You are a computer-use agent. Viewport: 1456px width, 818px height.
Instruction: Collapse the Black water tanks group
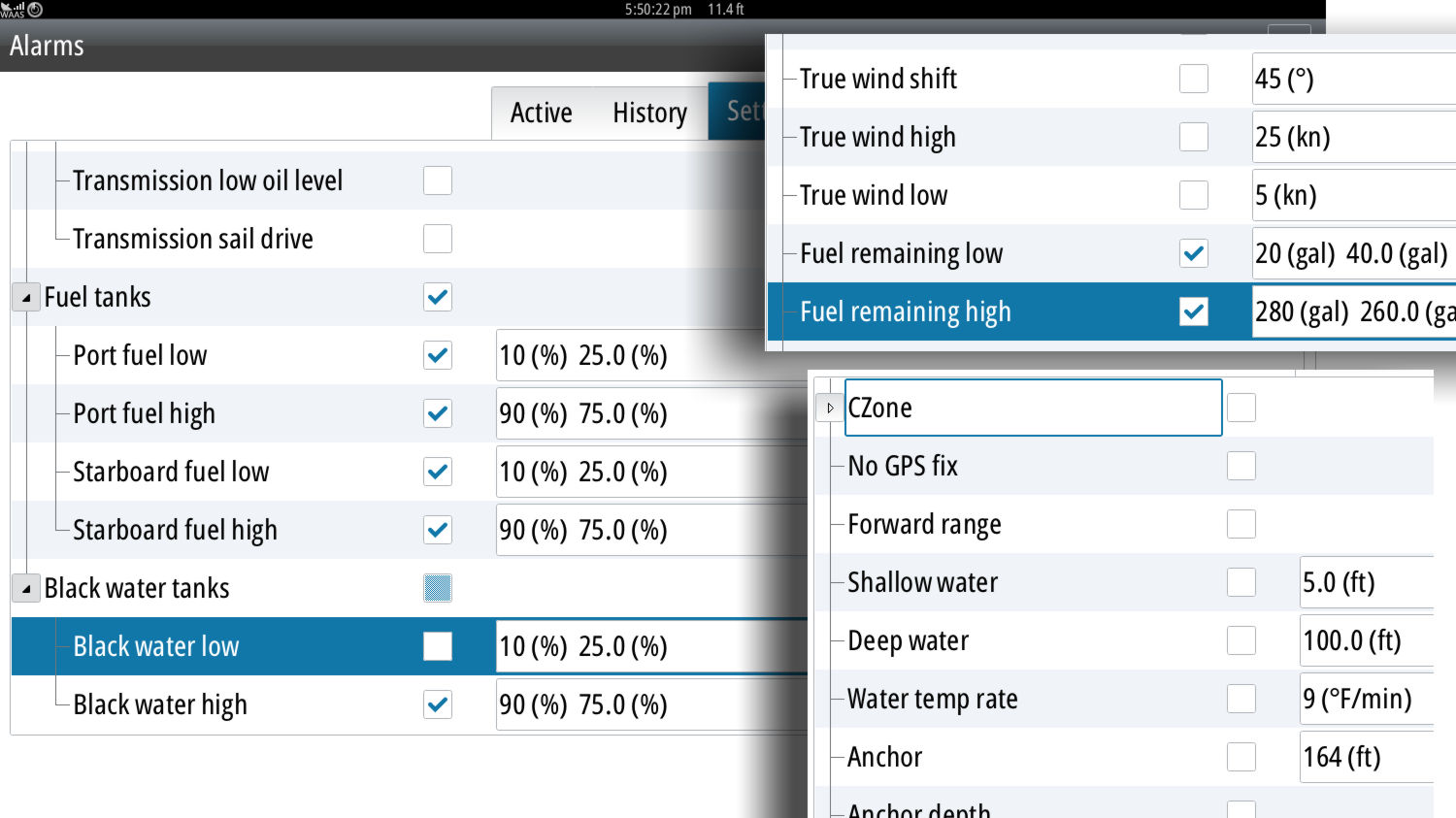26,589
